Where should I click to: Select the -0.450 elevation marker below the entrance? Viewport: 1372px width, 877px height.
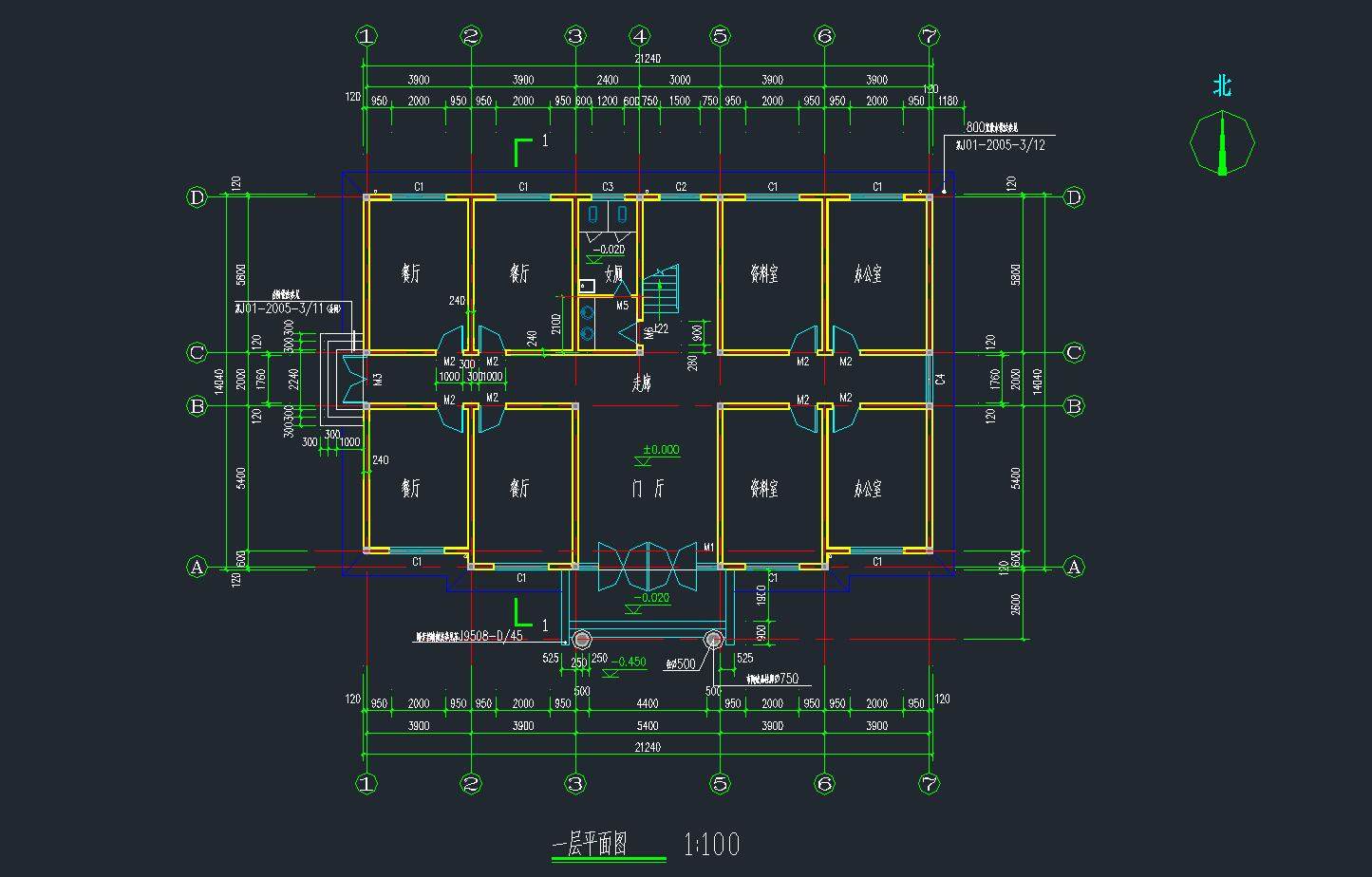pyautogui.click(x=630, y=662)
